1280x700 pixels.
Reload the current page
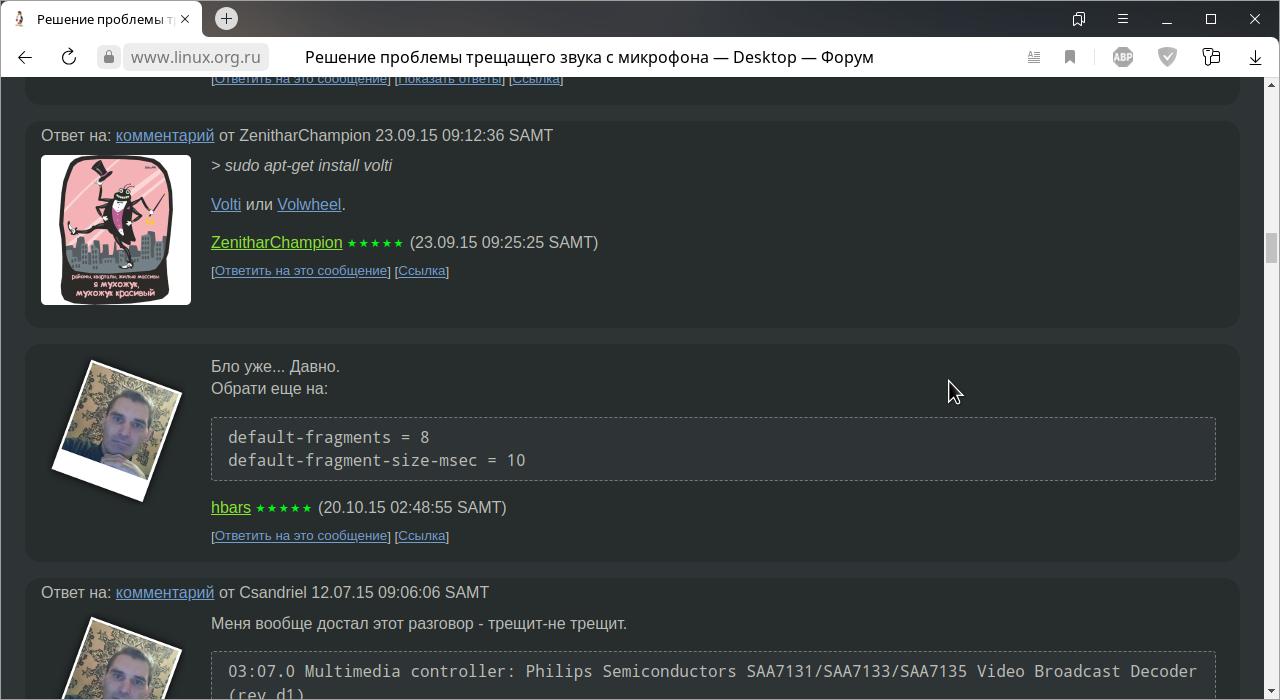click(69, 57)
